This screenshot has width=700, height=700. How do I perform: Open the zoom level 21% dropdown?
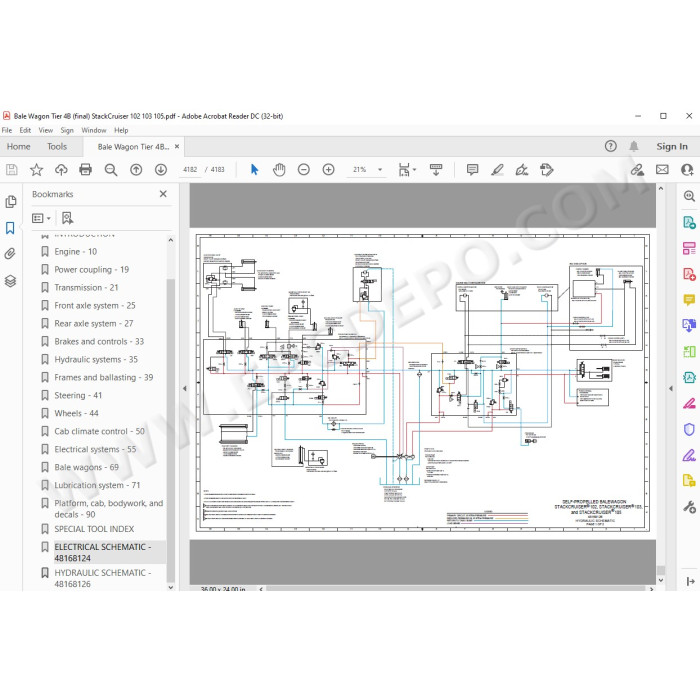point(380,170)
